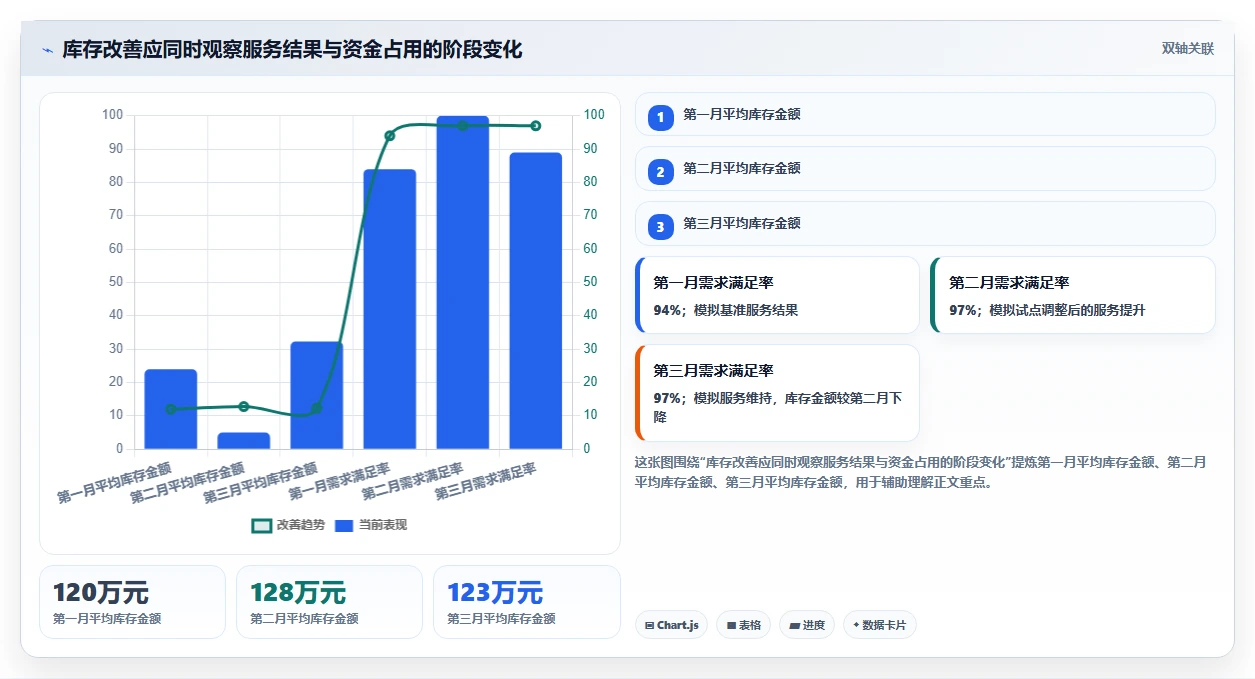Click the blue 当前表现 legend swatch
The image size is (1255, 679).
[x=344, y=525]
